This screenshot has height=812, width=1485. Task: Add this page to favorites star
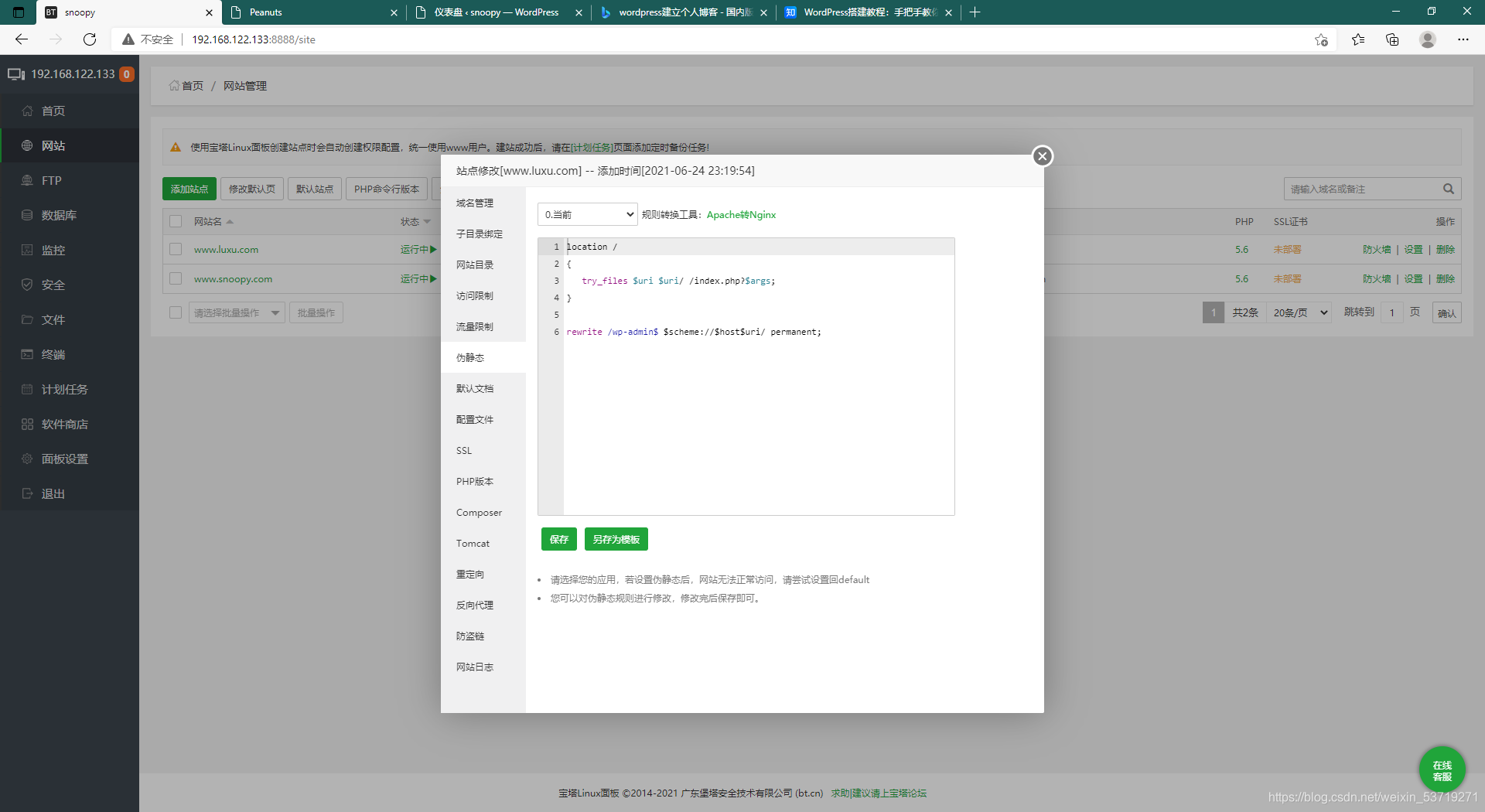point(1321,39)
